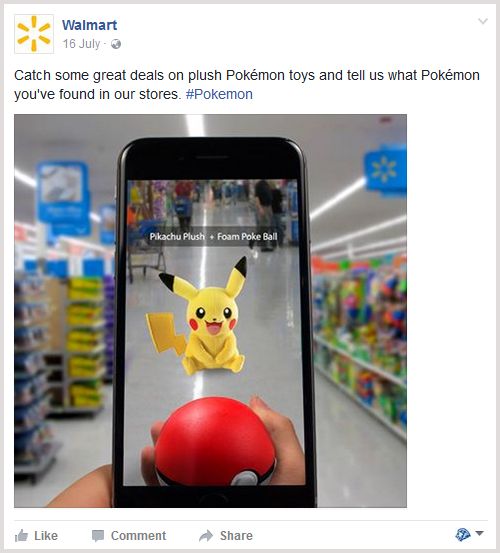Click the blue Walmart spark sign in photo
Screen dimensions: 500x553
click(x=385, y=170)
